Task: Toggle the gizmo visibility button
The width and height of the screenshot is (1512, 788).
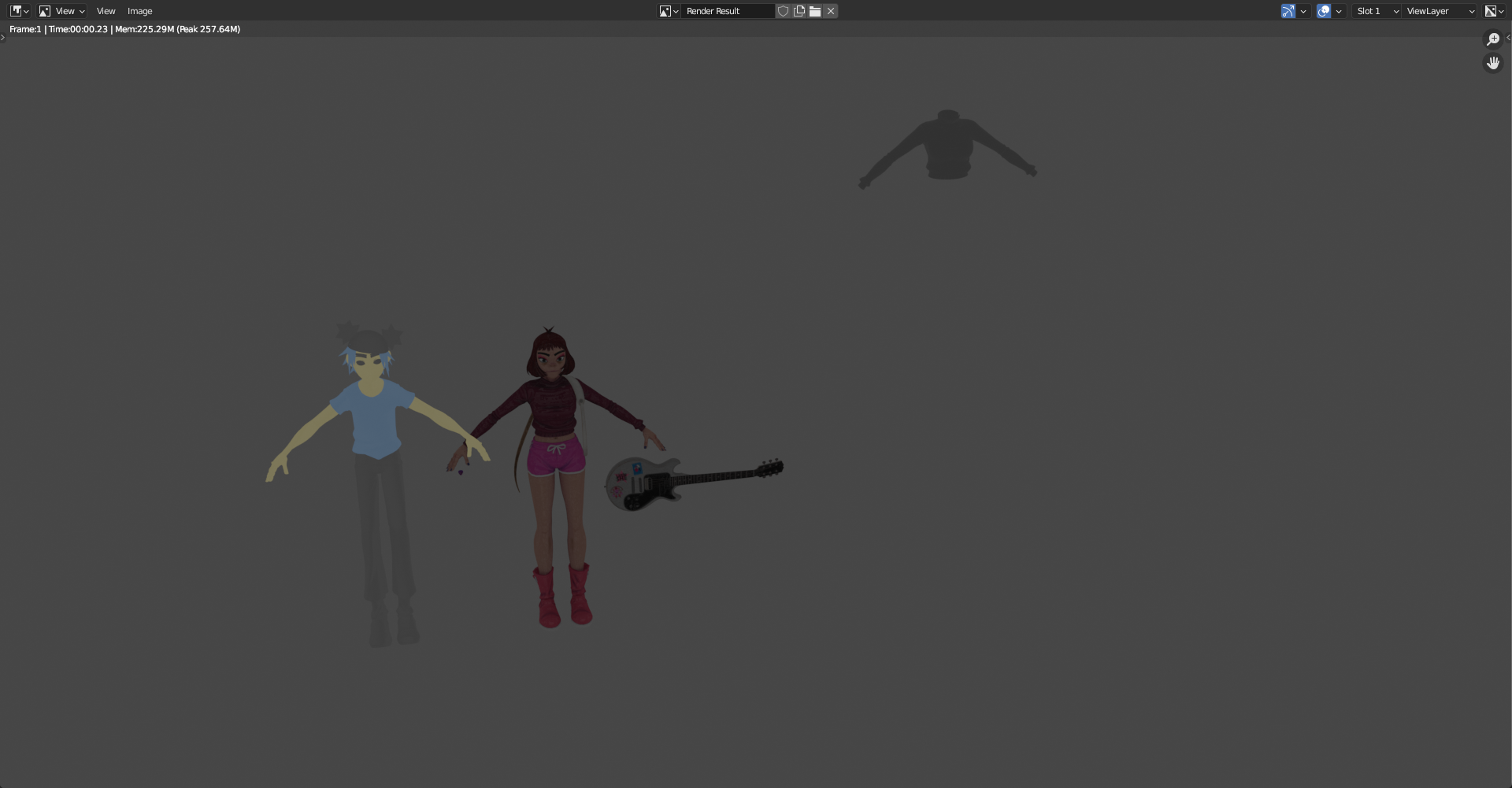Action: click(x=1288, y=11)
